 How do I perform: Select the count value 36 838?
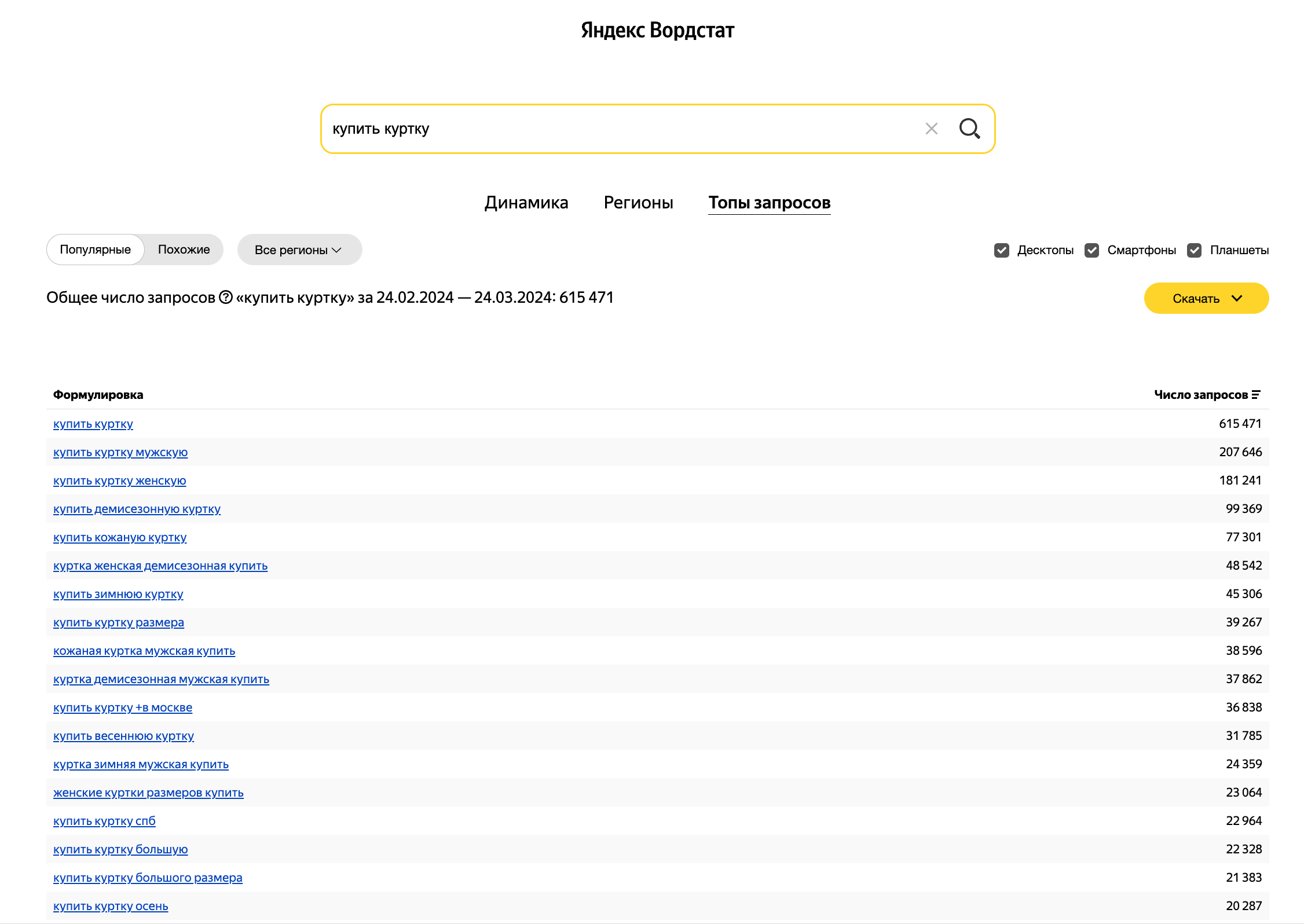pyautogui.click(x=1244, y=707)
